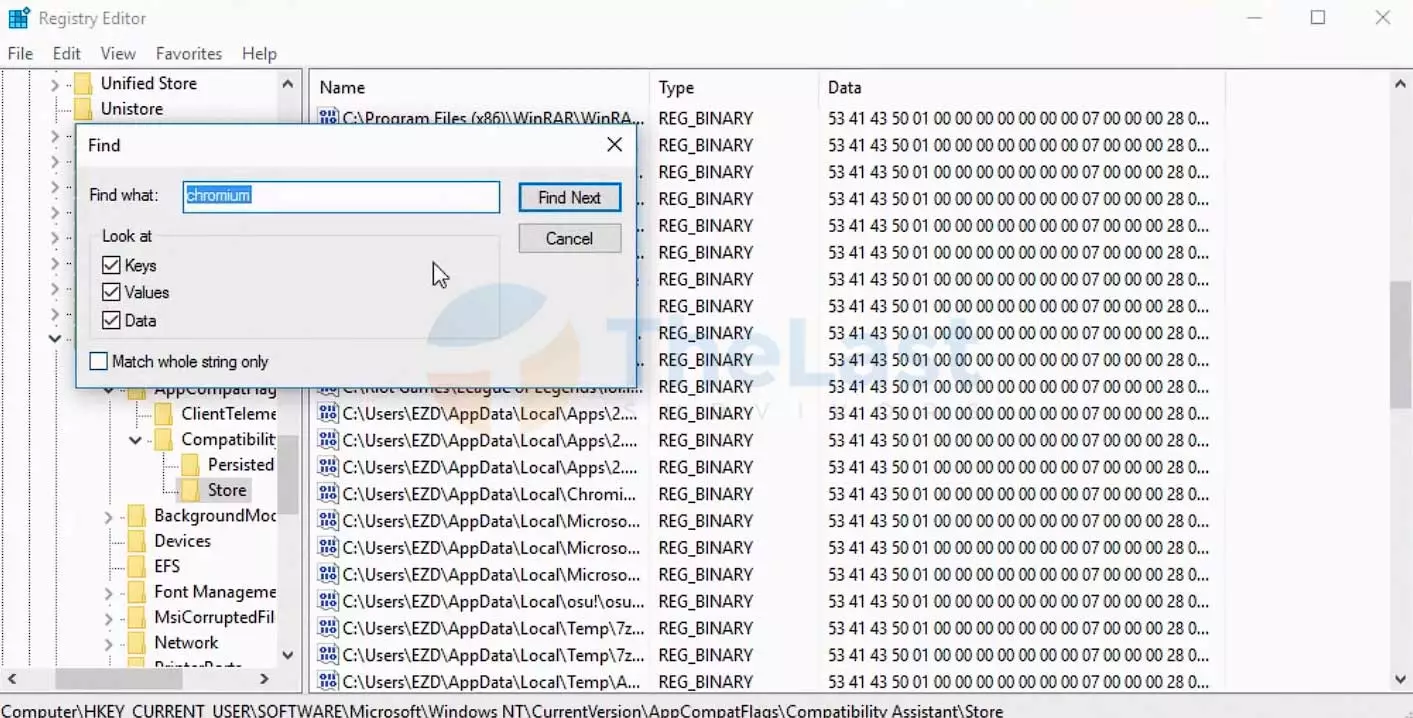Click binary value icon for WinRAR entry

coord(328,118)
